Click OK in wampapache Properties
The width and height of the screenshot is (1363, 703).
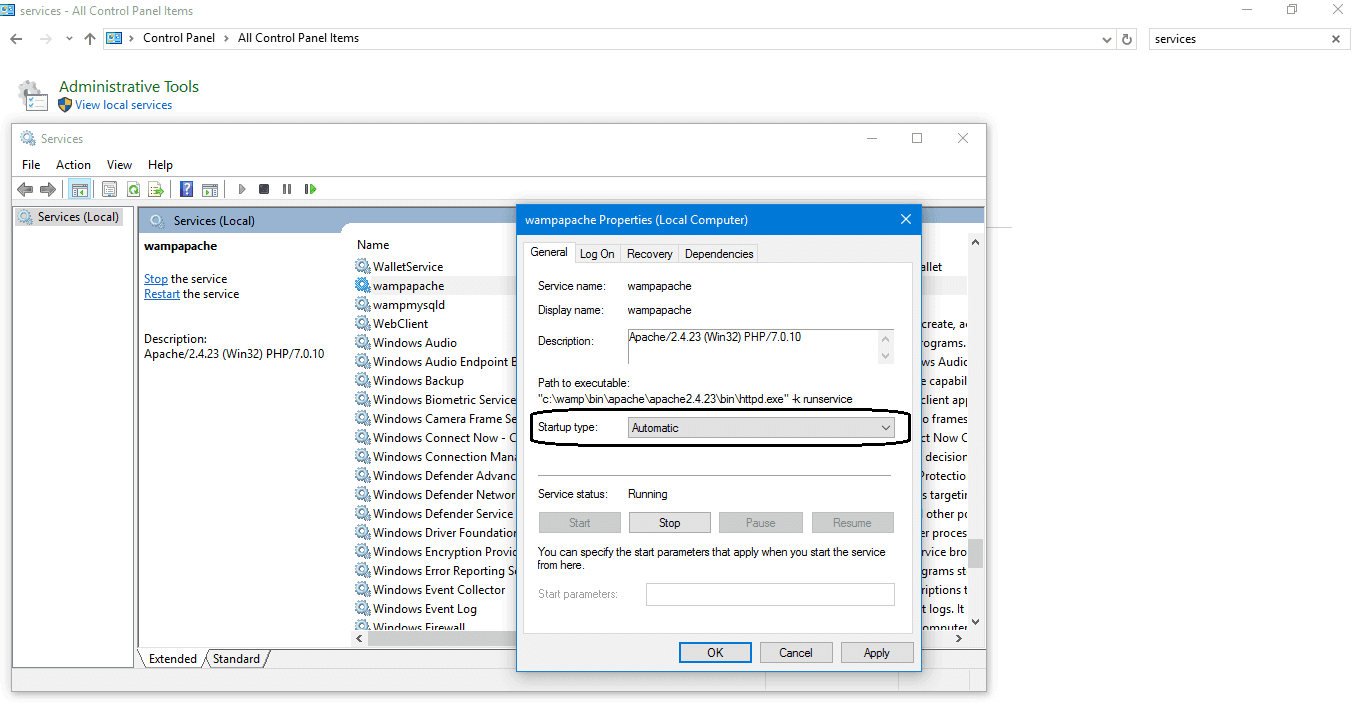(715, 653)
